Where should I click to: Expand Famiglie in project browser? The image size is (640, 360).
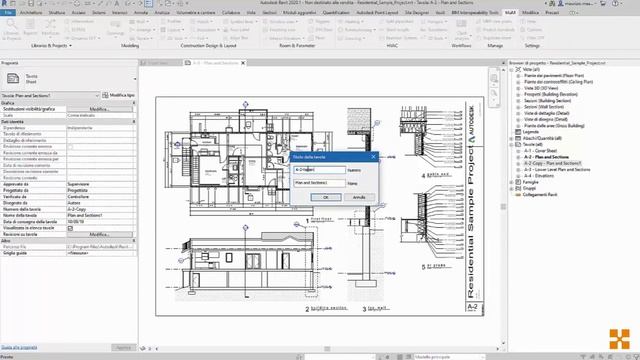[511, 182]
